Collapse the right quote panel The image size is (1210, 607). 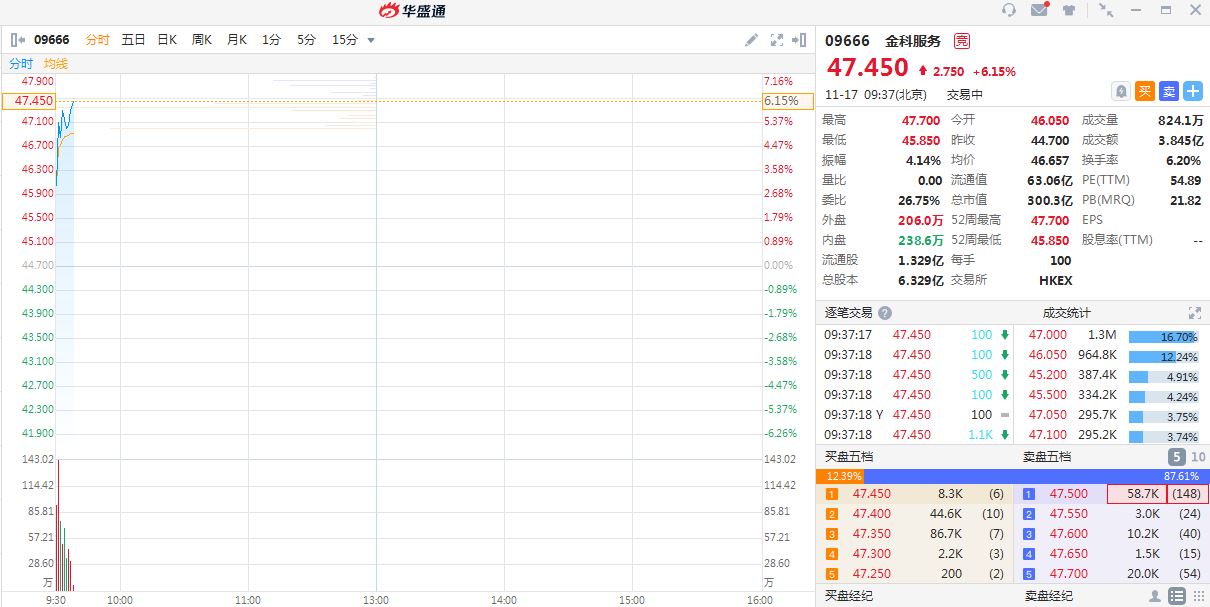click(799, 40)
